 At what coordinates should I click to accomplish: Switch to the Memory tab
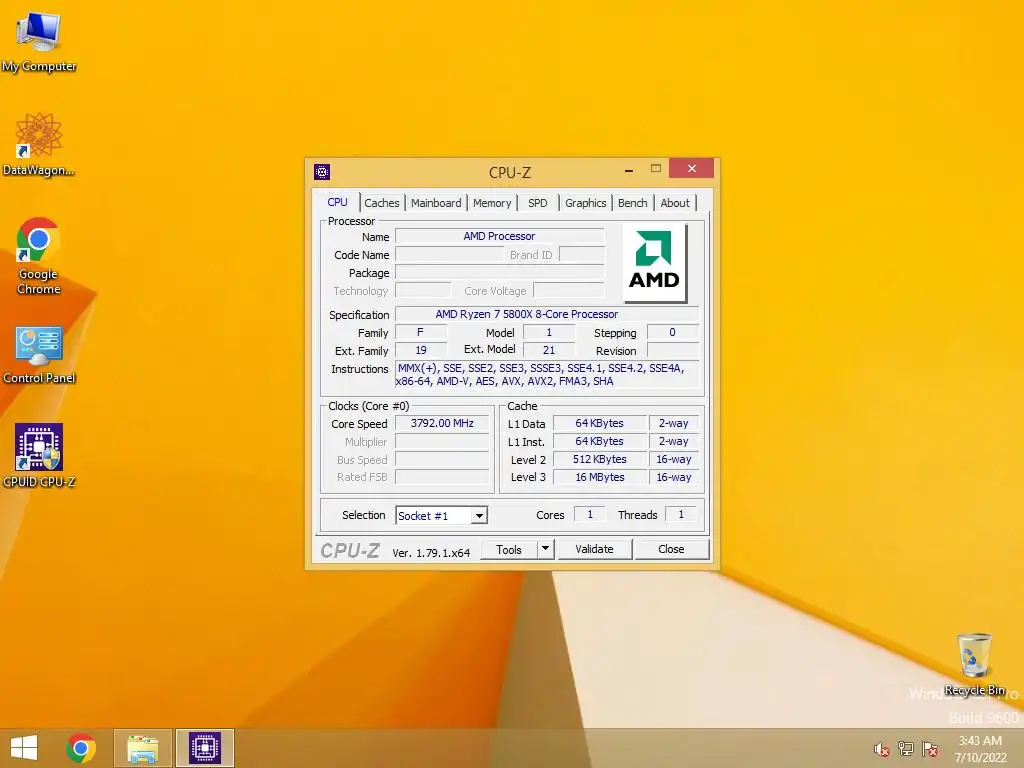492,203
